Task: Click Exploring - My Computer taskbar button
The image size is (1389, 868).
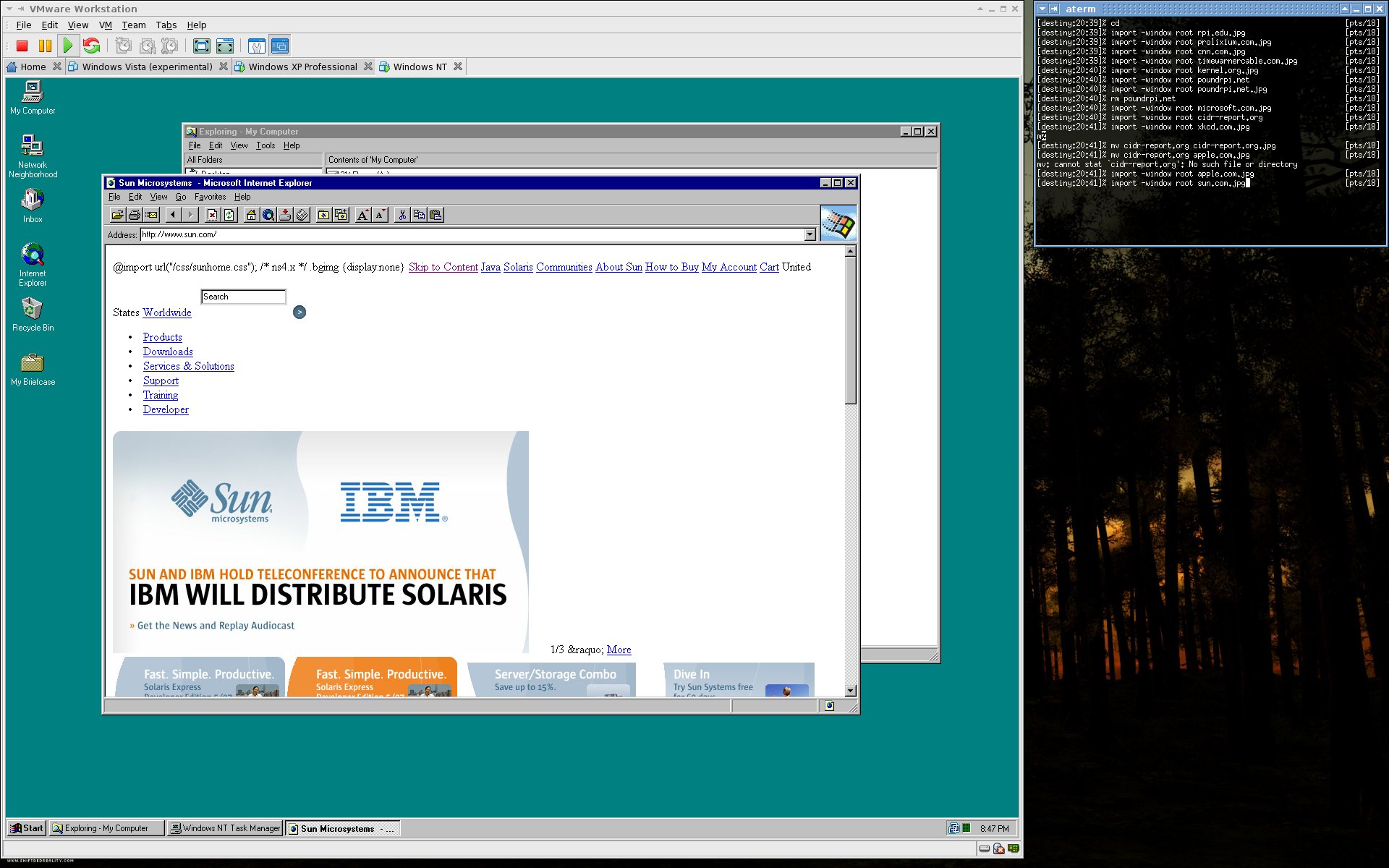Action: tap(107, 828)
